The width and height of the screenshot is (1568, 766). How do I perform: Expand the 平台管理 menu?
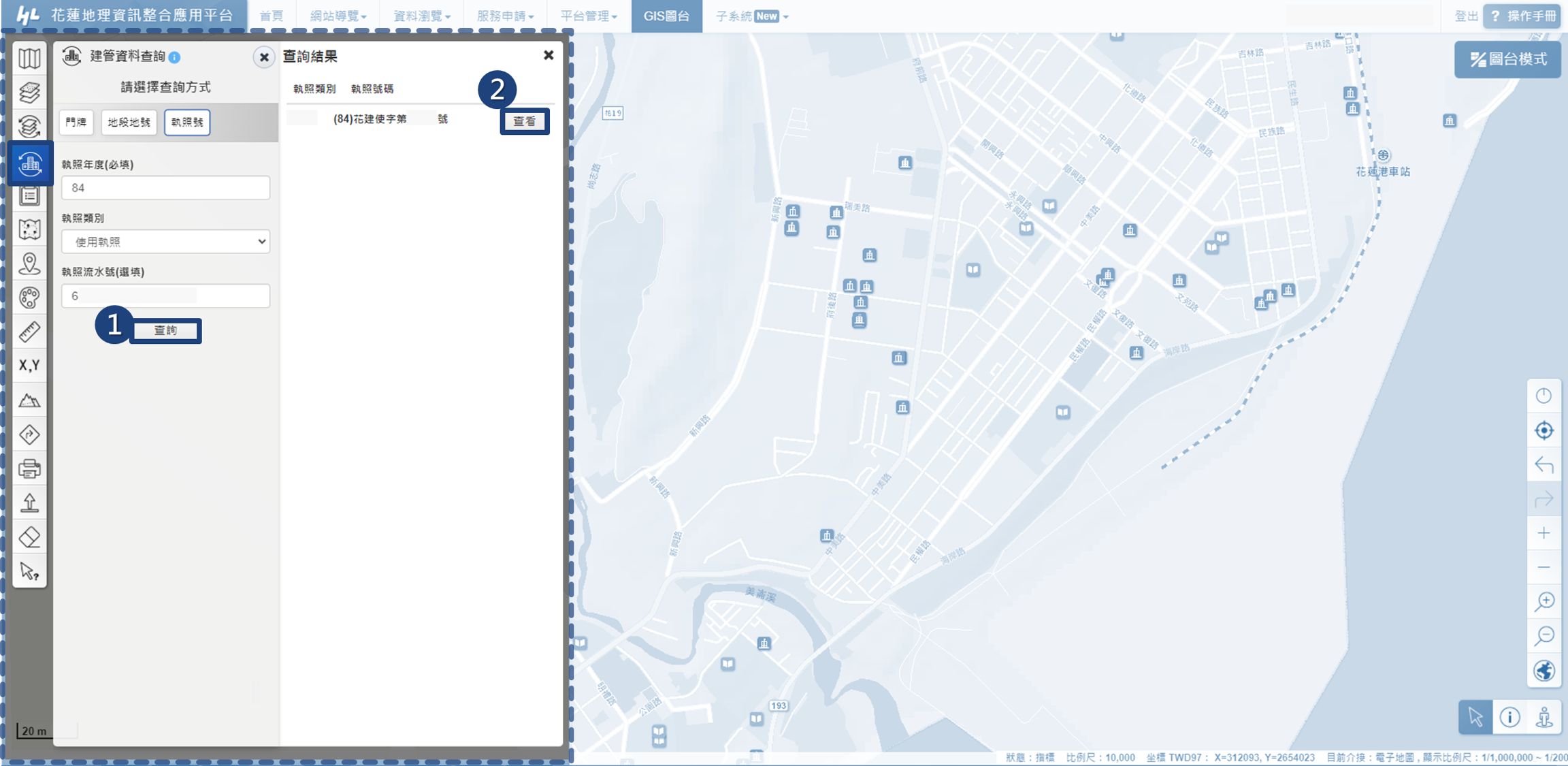pyautogui.click(x=588, y=16)
